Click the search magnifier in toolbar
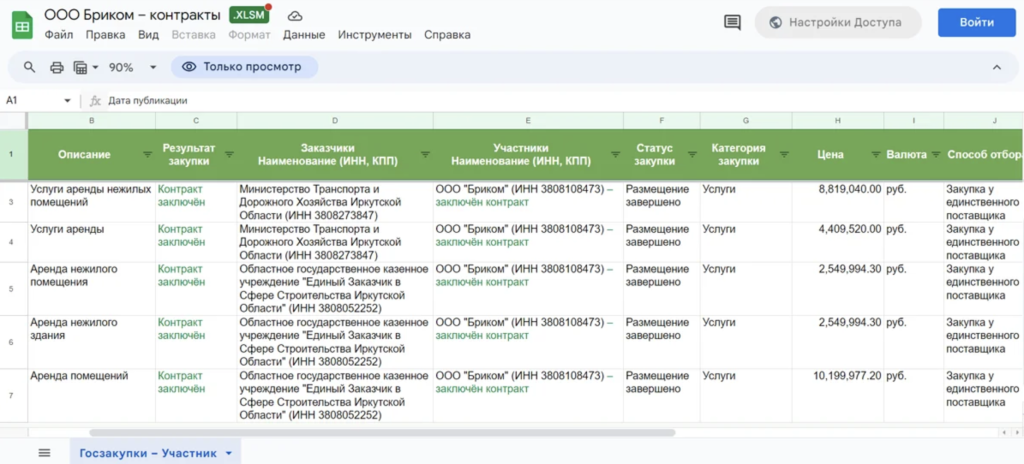Viewport: 1024px width, 464px height. tap(29, 67)
